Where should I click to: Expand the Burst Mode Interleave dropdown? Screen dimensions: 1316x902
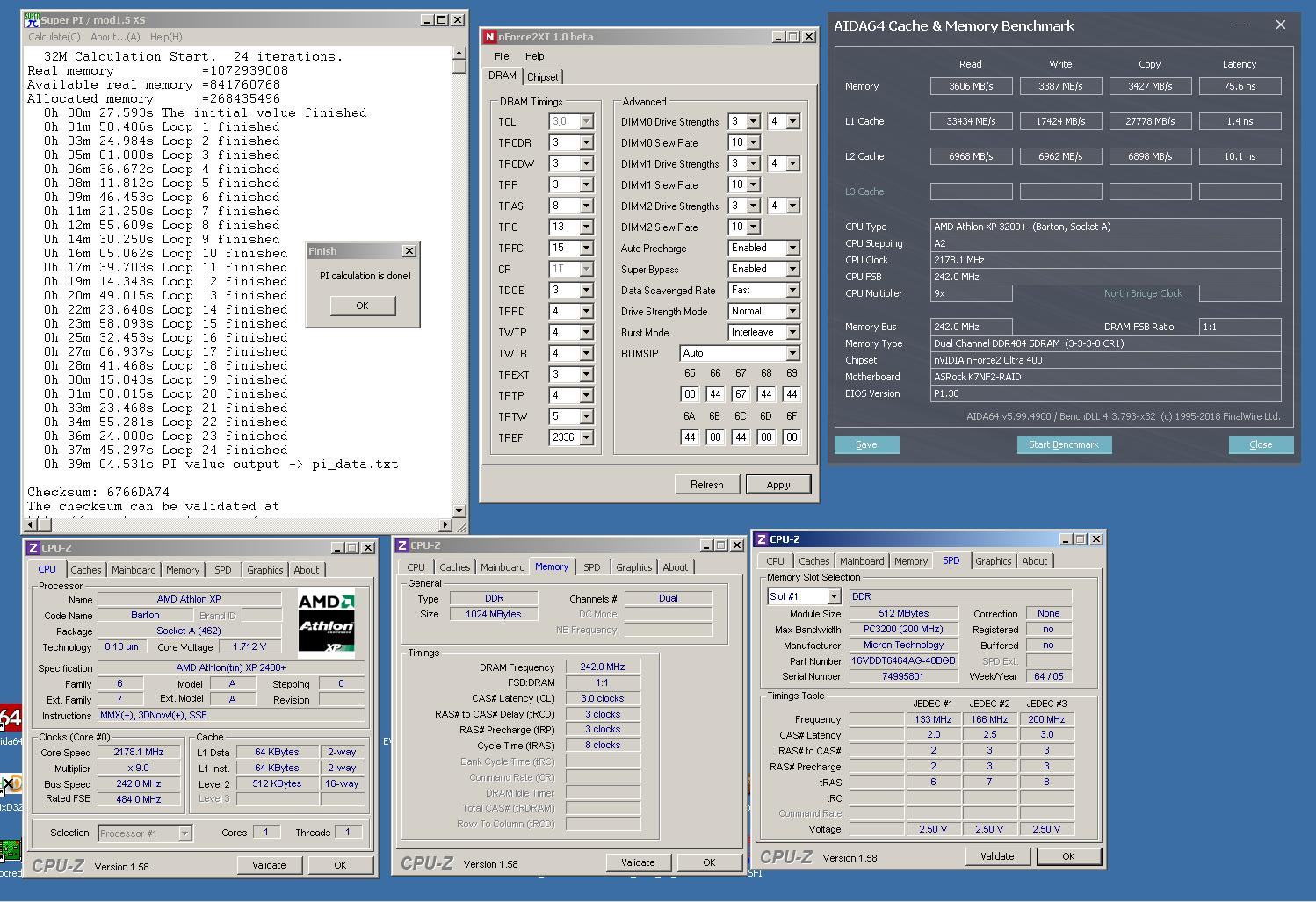click(x=792, y=332)
